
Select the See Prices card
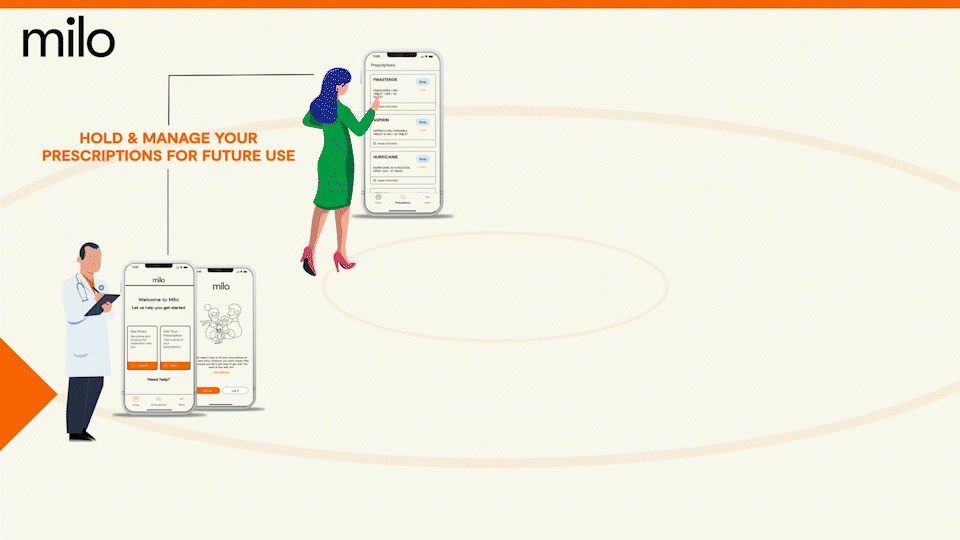[142, 347]
